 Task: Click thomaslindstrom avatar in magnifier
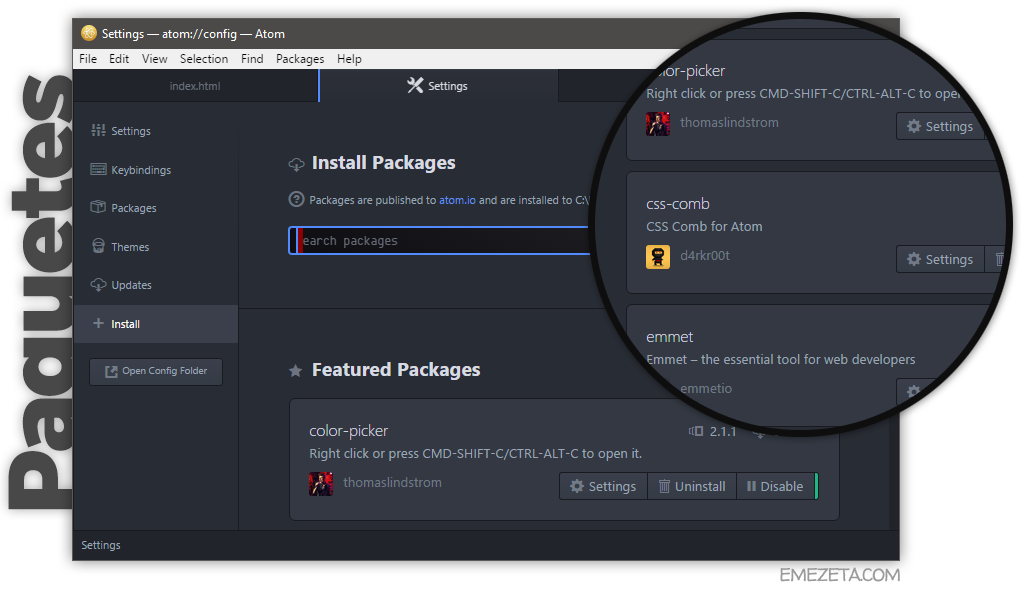coord(658,123)
